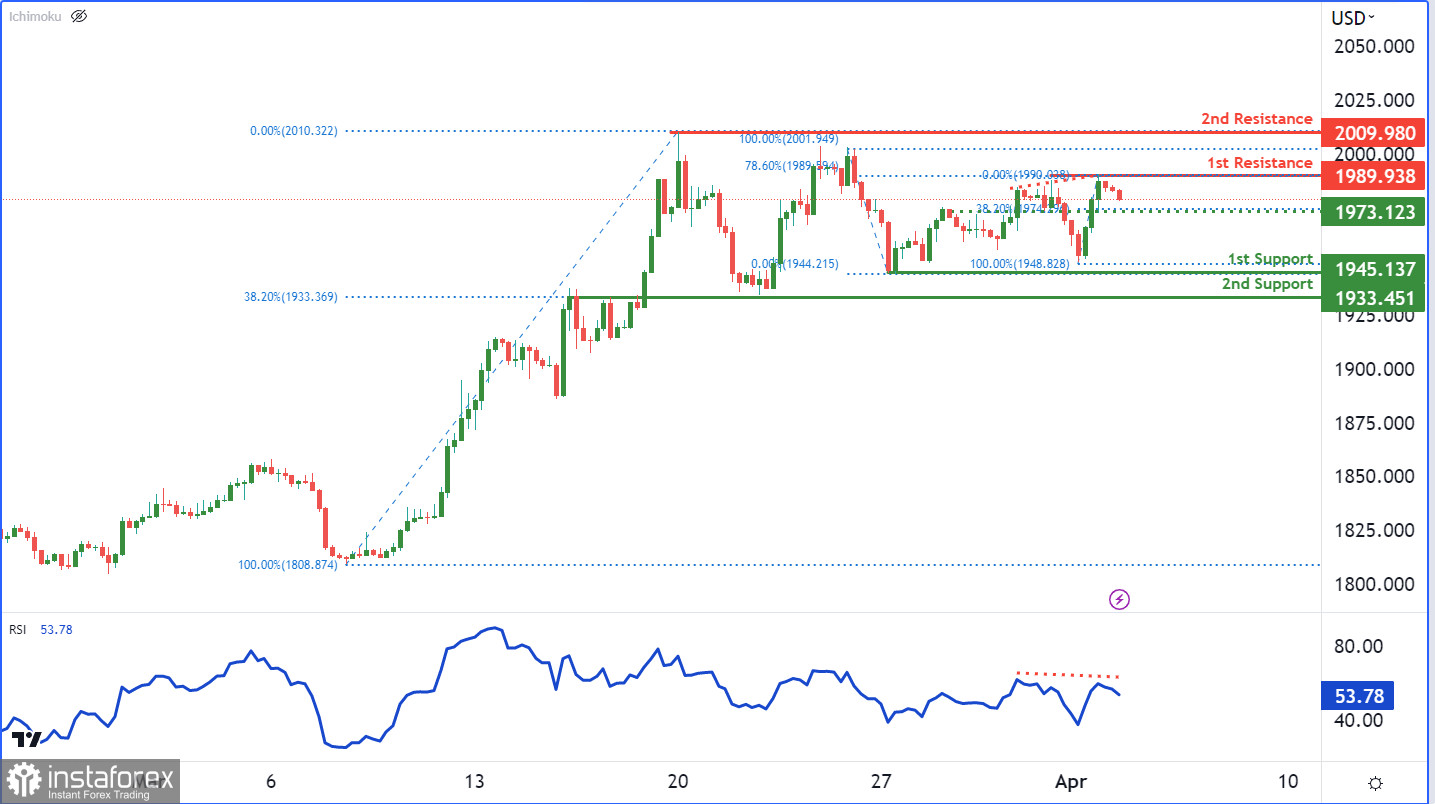
Task: Click the TradingView logo icon
Action: tap(28, 740)
